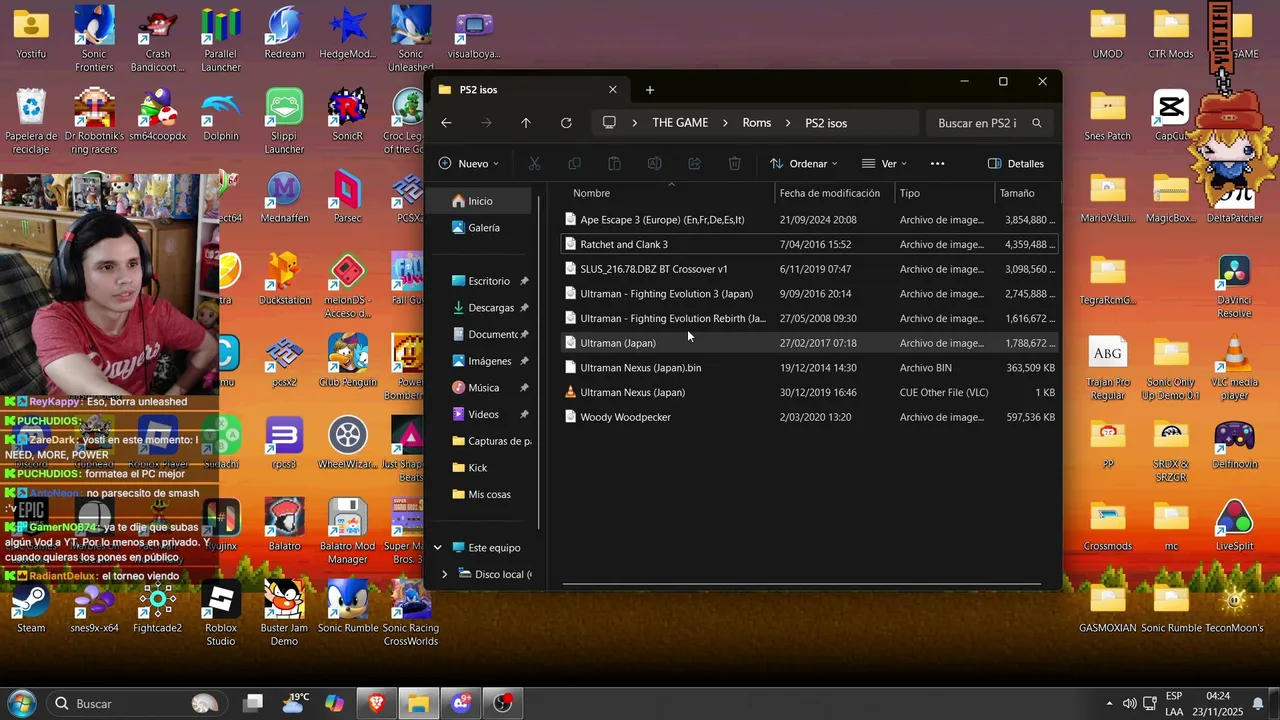The image size is (1280, 720).
Task: Navigate to THE GAME in the breadcrumb
Action: (680, 123)
